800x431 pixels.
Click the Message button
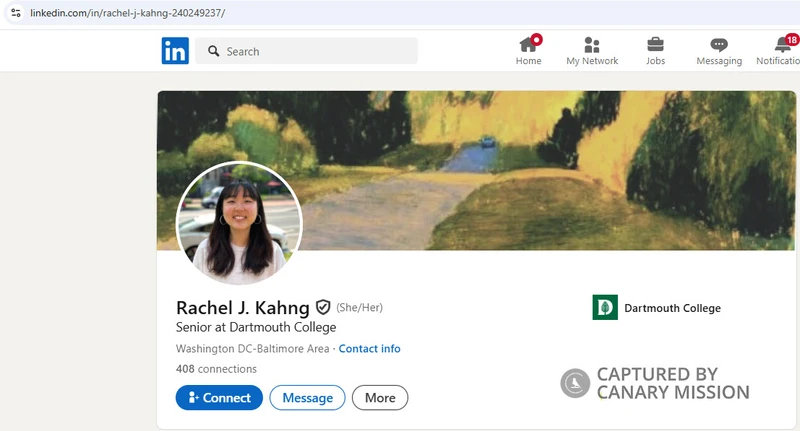[308, 398]
